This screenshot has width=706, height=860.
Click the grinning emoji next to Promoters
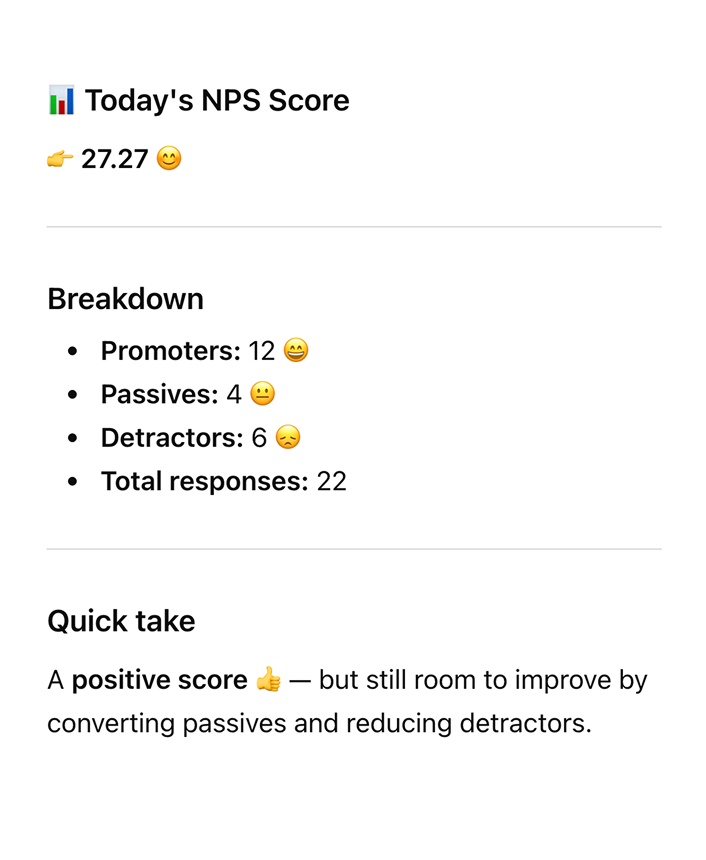(296, 351)
